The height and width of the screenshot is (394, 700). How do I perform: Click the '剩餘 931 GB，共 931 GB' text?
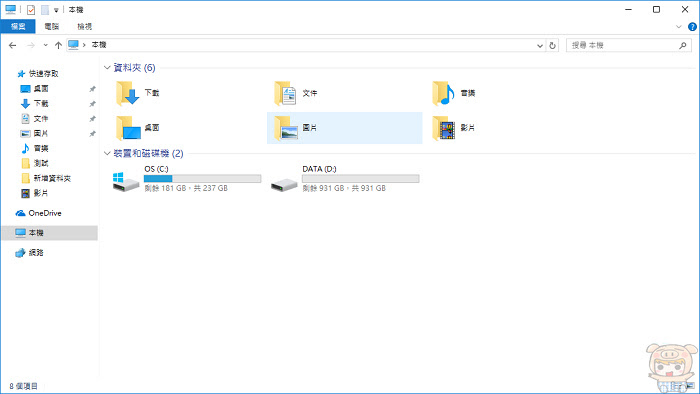tap(344, 188)
